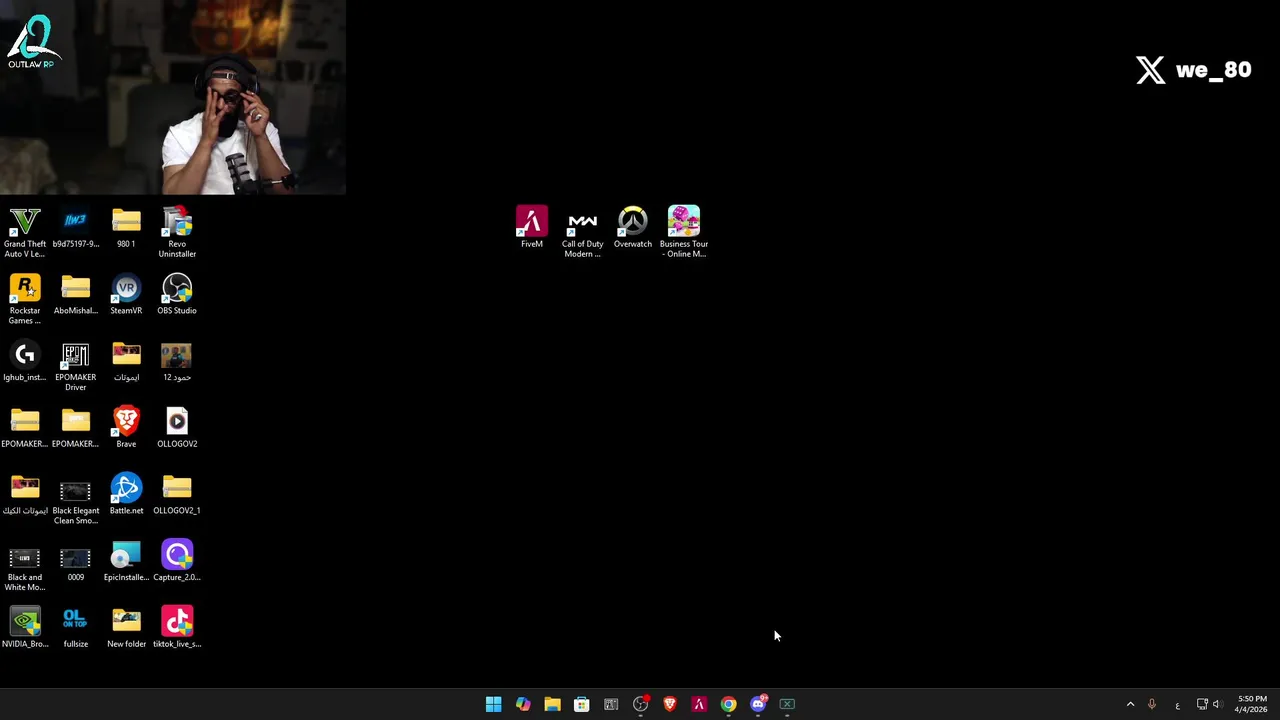Select the OLLOGOV2_1 folder
This screenshot has width=1280, height=720.
[177, 494]
